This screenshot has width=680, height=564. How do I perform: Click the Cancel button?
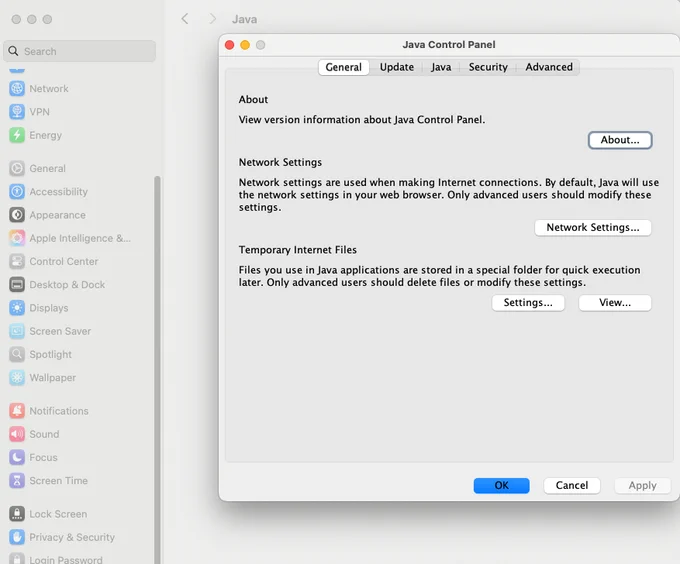tap(572, 486)
